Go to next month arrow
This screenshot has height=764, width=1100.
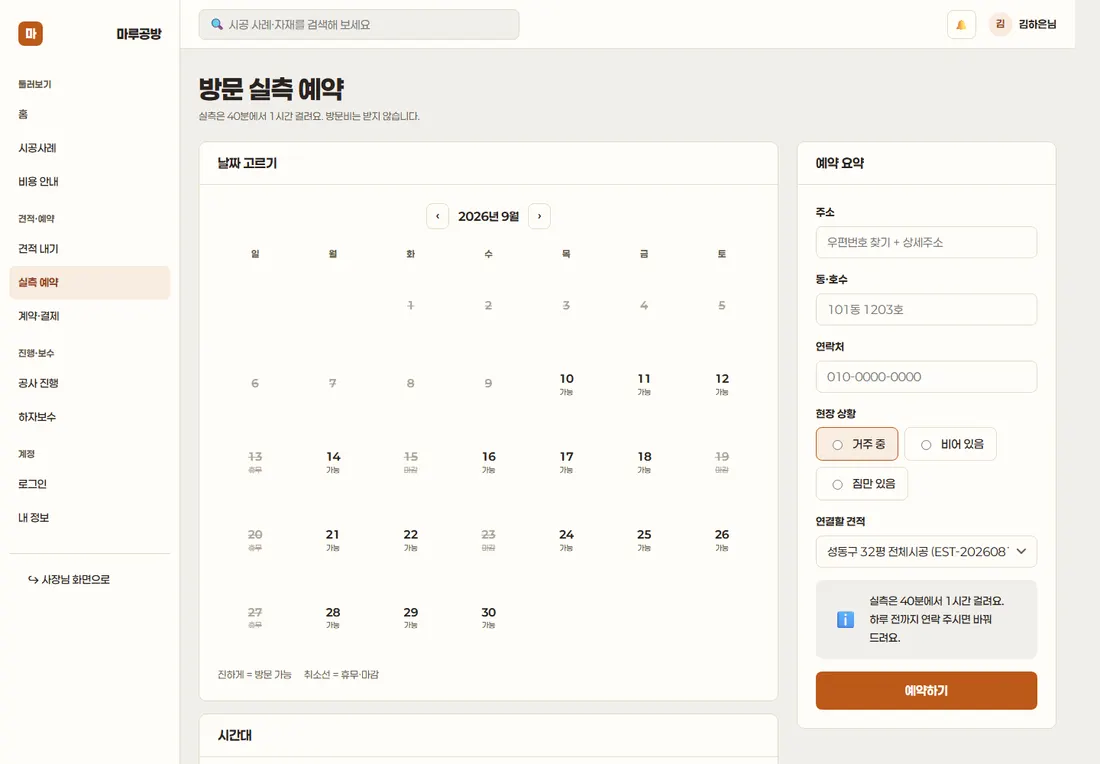click(x=539, y=216)
